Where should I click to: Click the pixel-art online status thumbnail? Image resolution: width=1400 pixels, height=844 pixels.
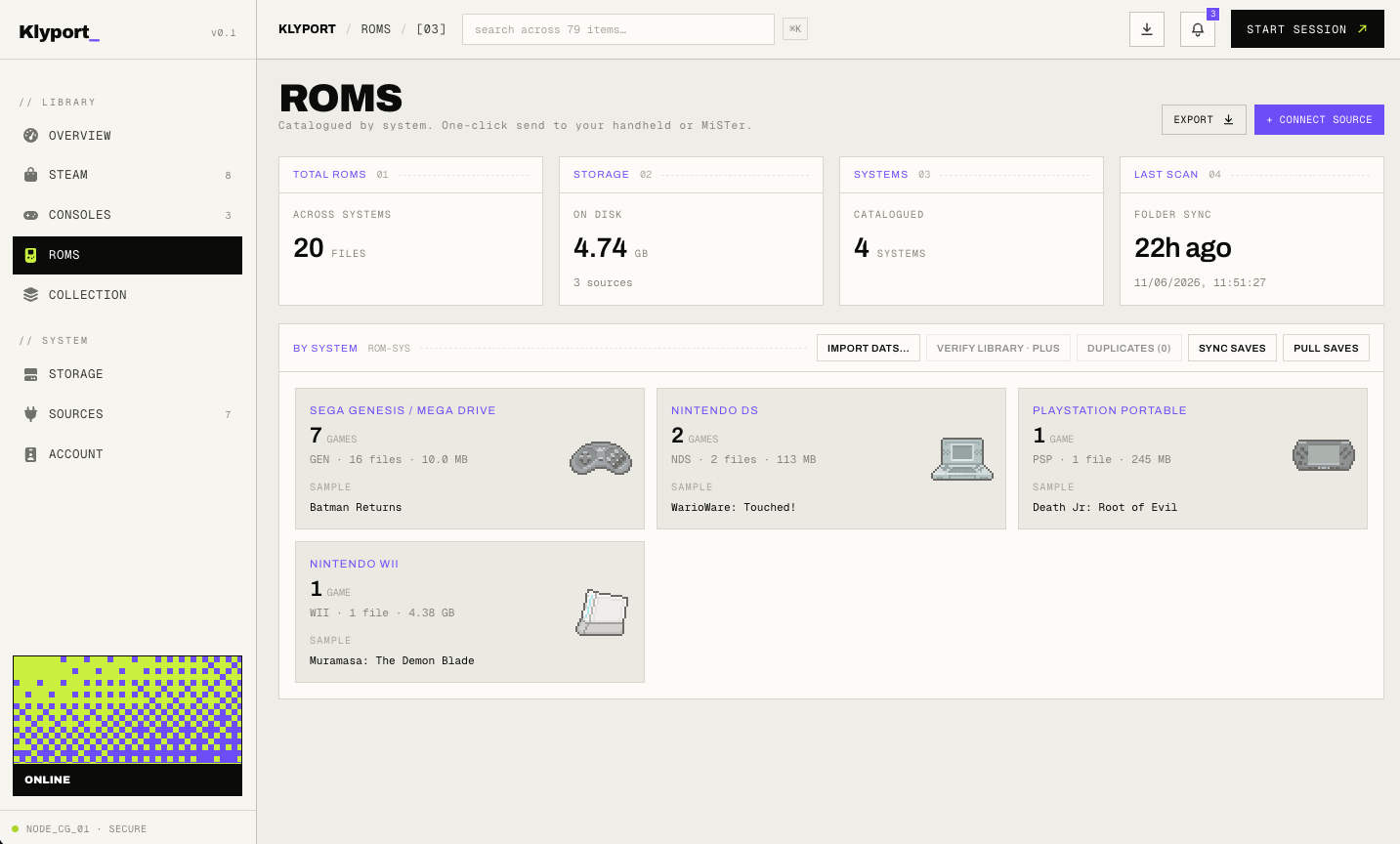pos(127,709)
